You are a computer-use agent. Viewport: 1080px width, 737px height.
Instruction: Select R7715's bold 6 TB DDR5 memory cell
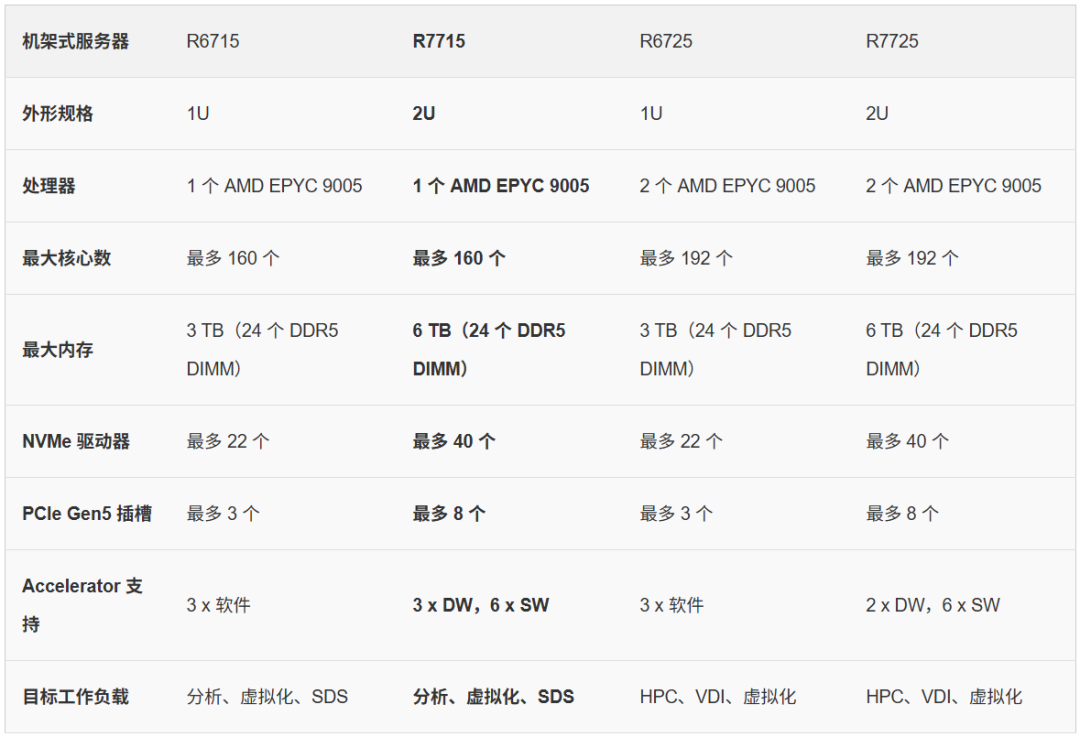pyautogui.click(x=489, y=350)
